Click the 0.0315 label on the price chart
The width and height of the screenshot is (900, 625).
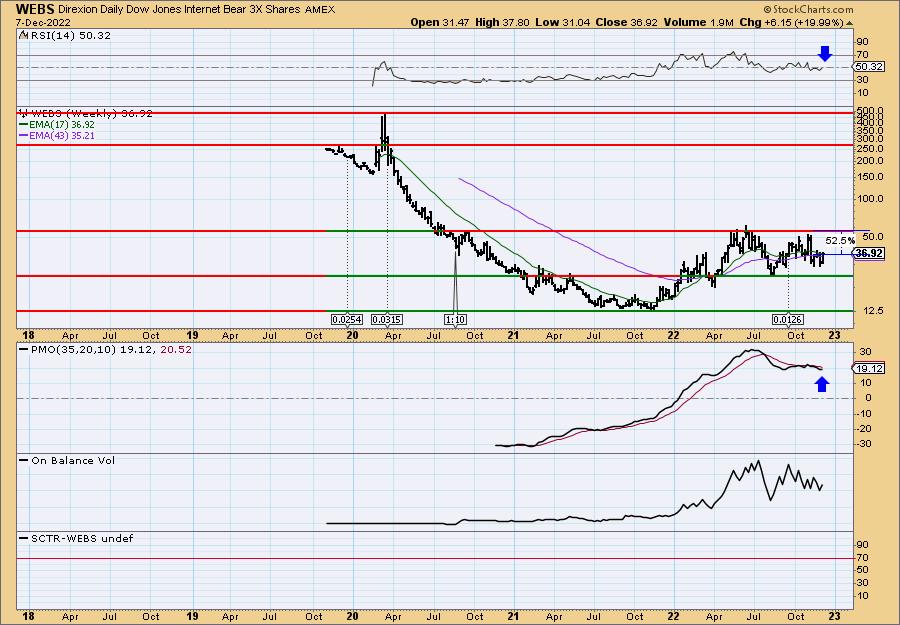point(387,319)
